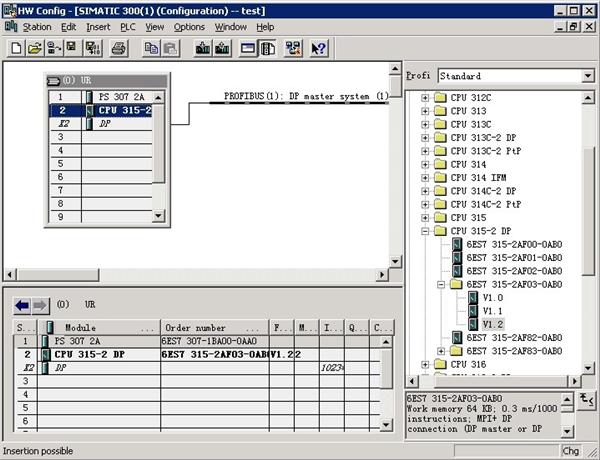The height and width of the screenshot is (460, 600).
Task: Click the Chg indicator in status bar
Action: [571, 451]
